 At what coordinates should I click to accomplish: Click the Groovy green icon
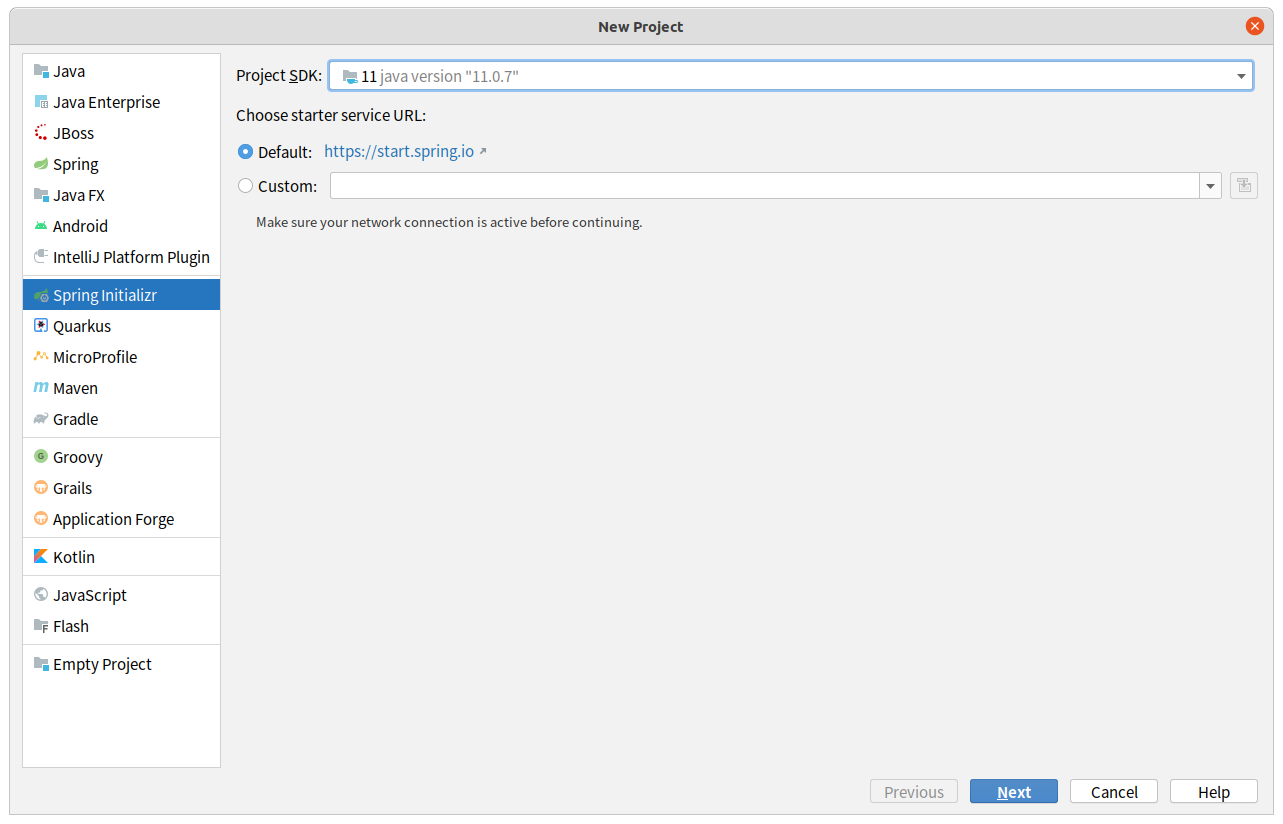[41, 457]
